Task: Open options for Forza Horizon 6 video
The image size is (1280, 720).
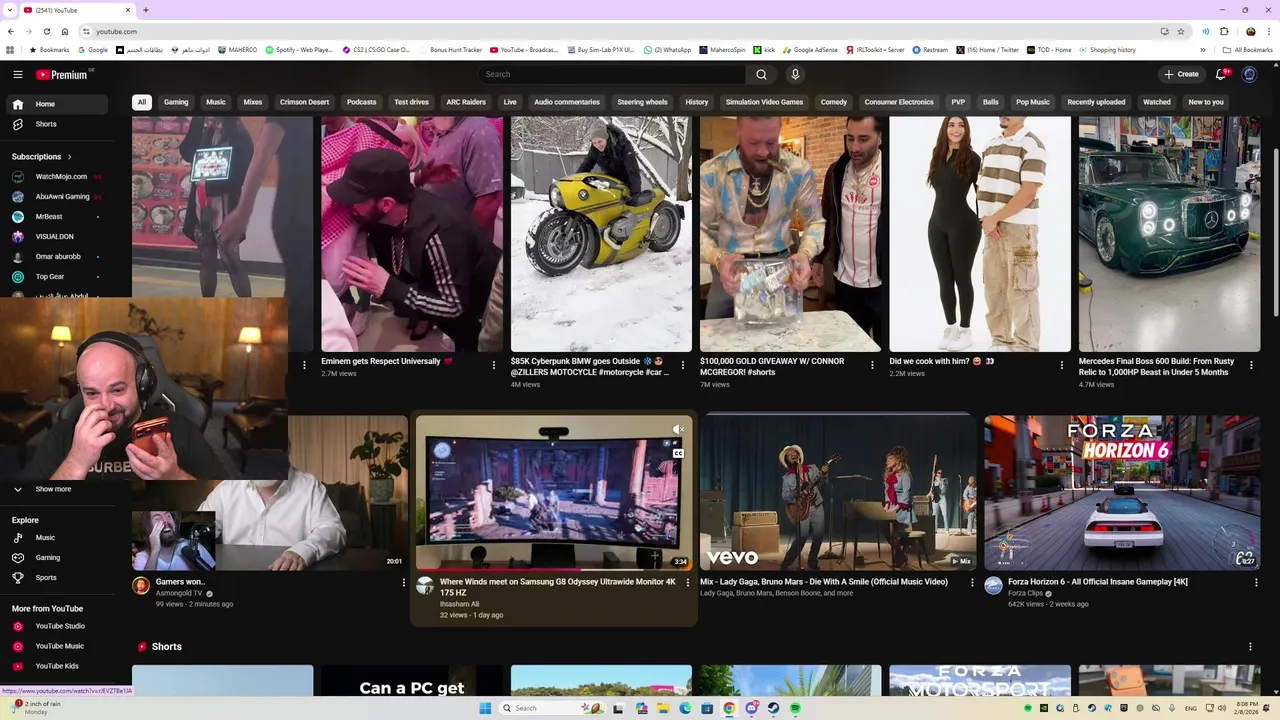Action: pyautogui.click(x=1256, y=582)
